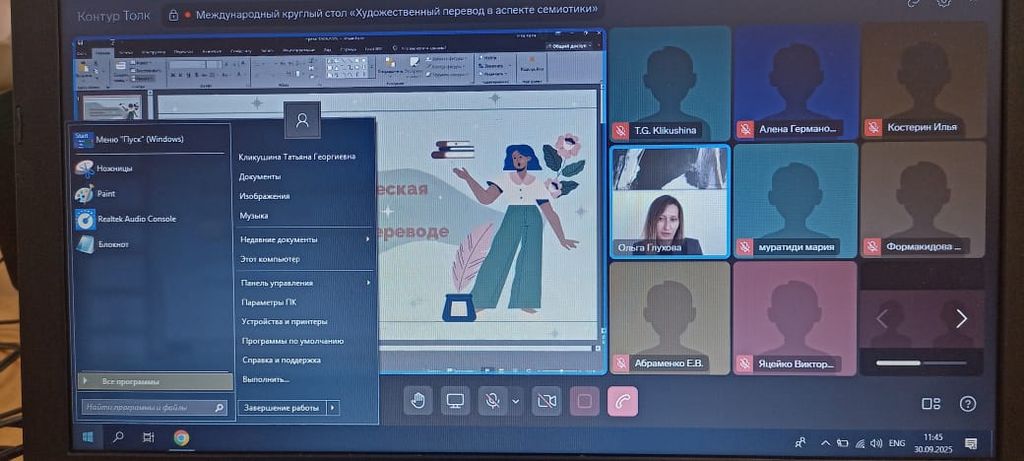Screen dimensions: 1024x461
Task: Leave call with pink phone button
Action: point(622,401)
